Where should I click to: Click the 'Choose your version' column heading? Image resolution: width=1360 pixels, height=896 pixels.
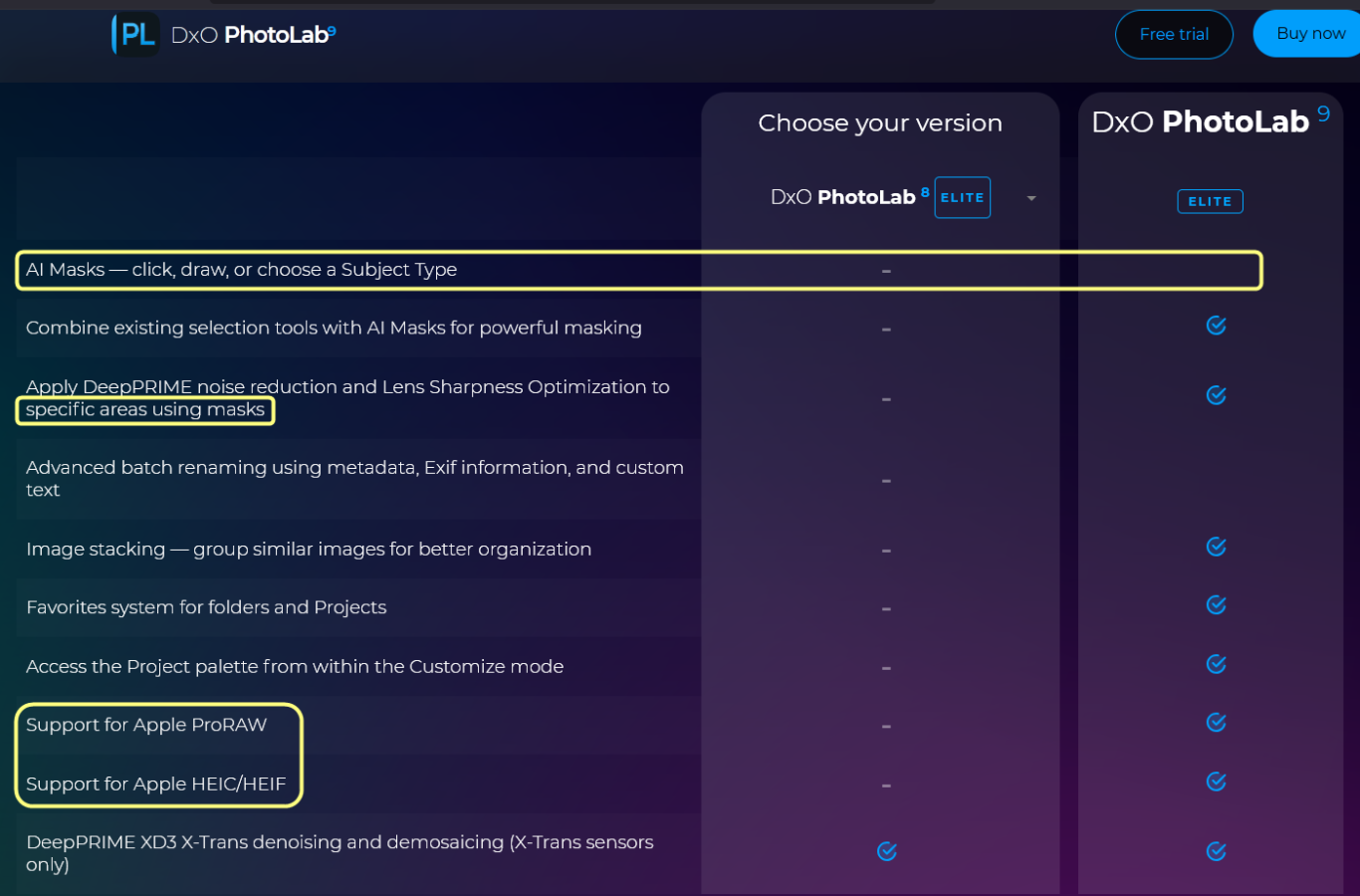(880, 123)
